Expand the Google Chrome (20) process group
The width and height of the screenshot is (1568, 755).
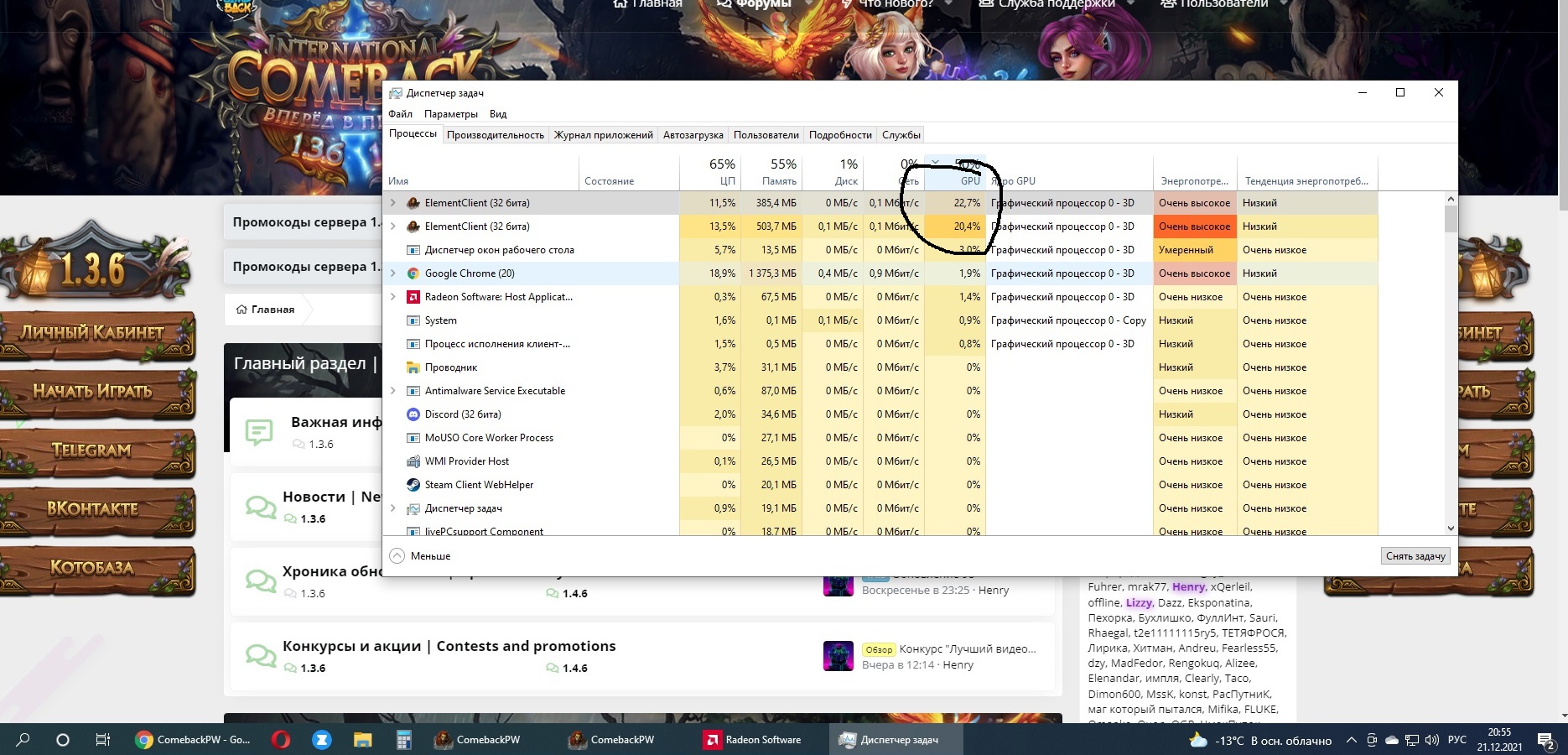392,273
